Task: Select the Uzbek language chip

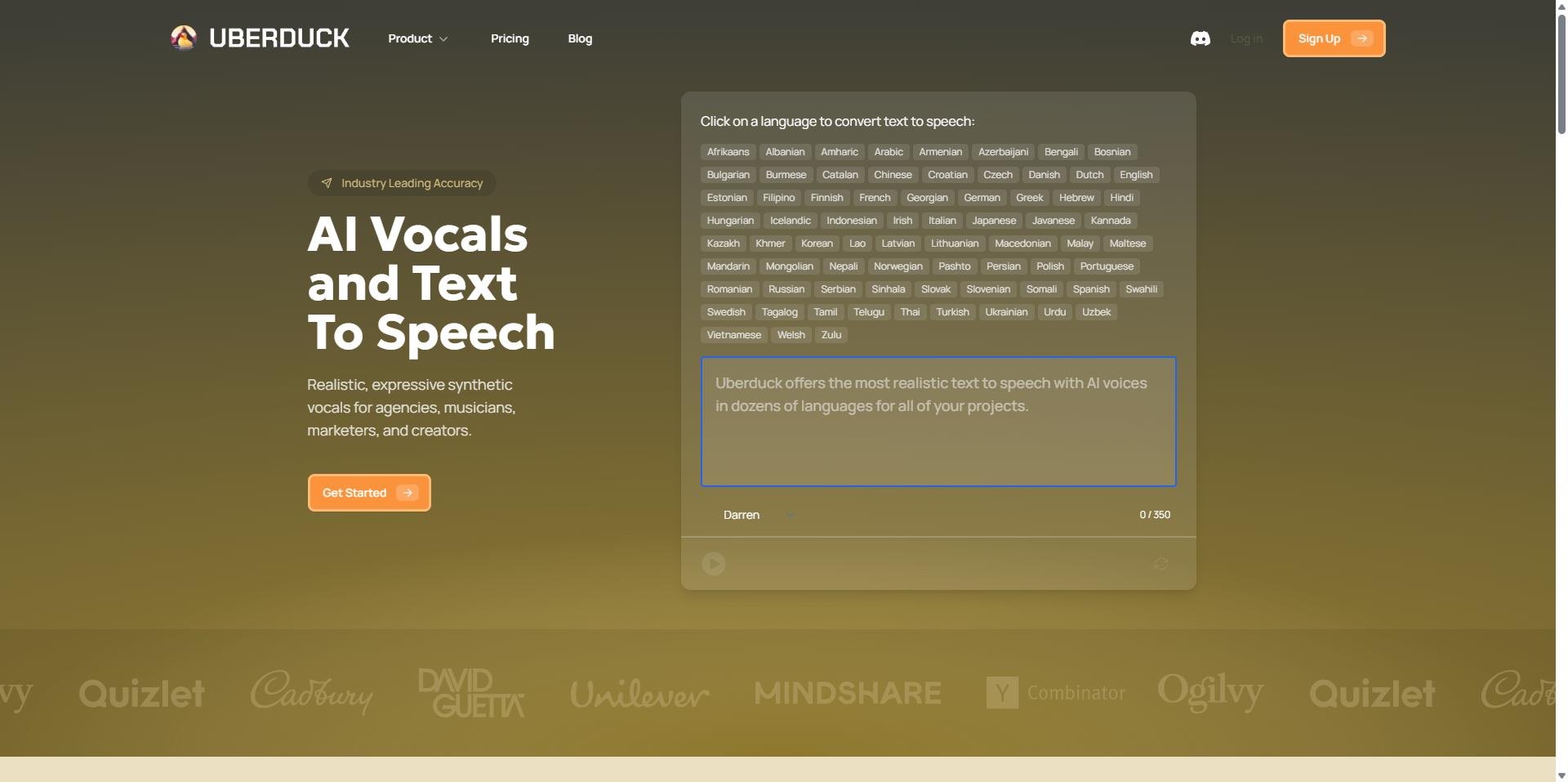Action: coord(1096,312)
